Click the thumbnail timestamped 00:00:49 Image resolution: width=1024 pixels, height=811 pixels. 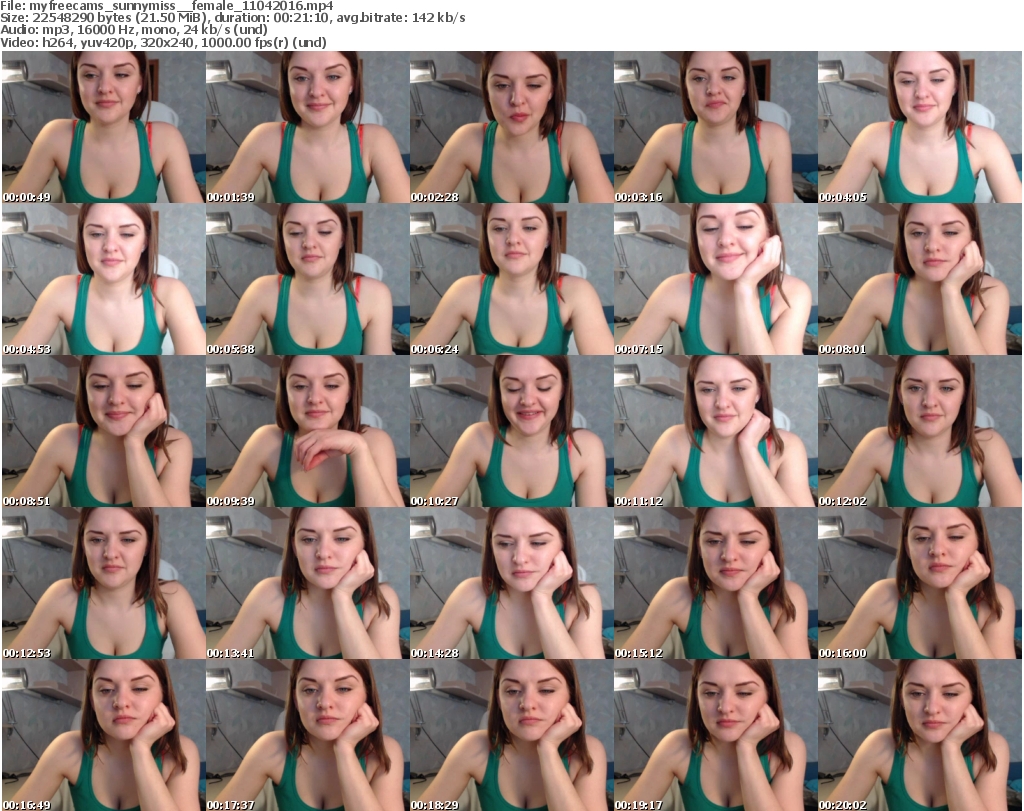click(x=103, y=128)
